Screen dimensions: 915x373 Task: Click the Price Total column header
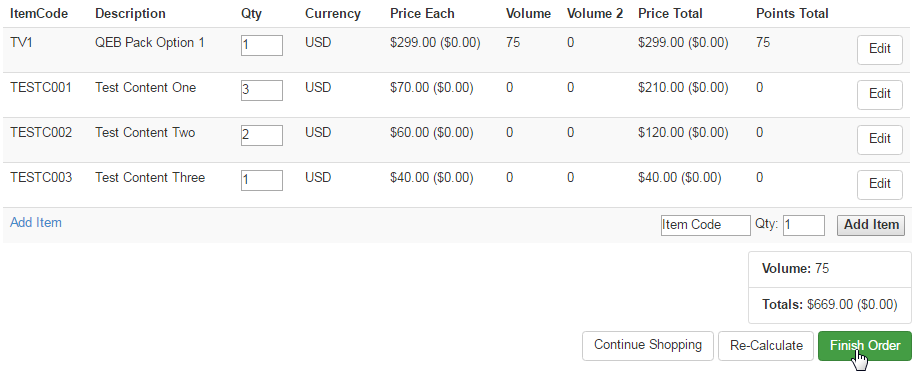point(670,13)
